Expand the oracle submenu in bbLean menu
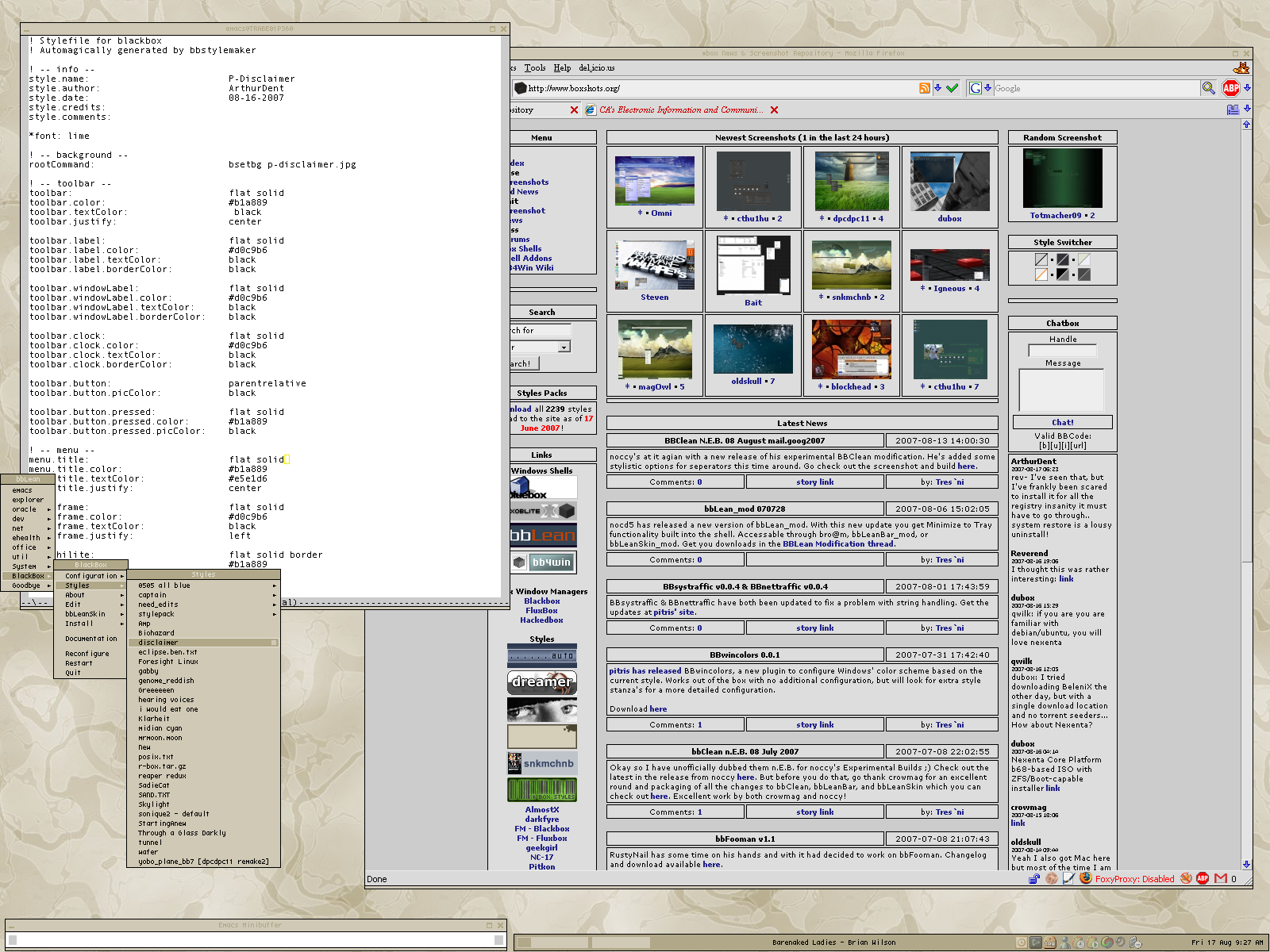 tap(29, 509)
